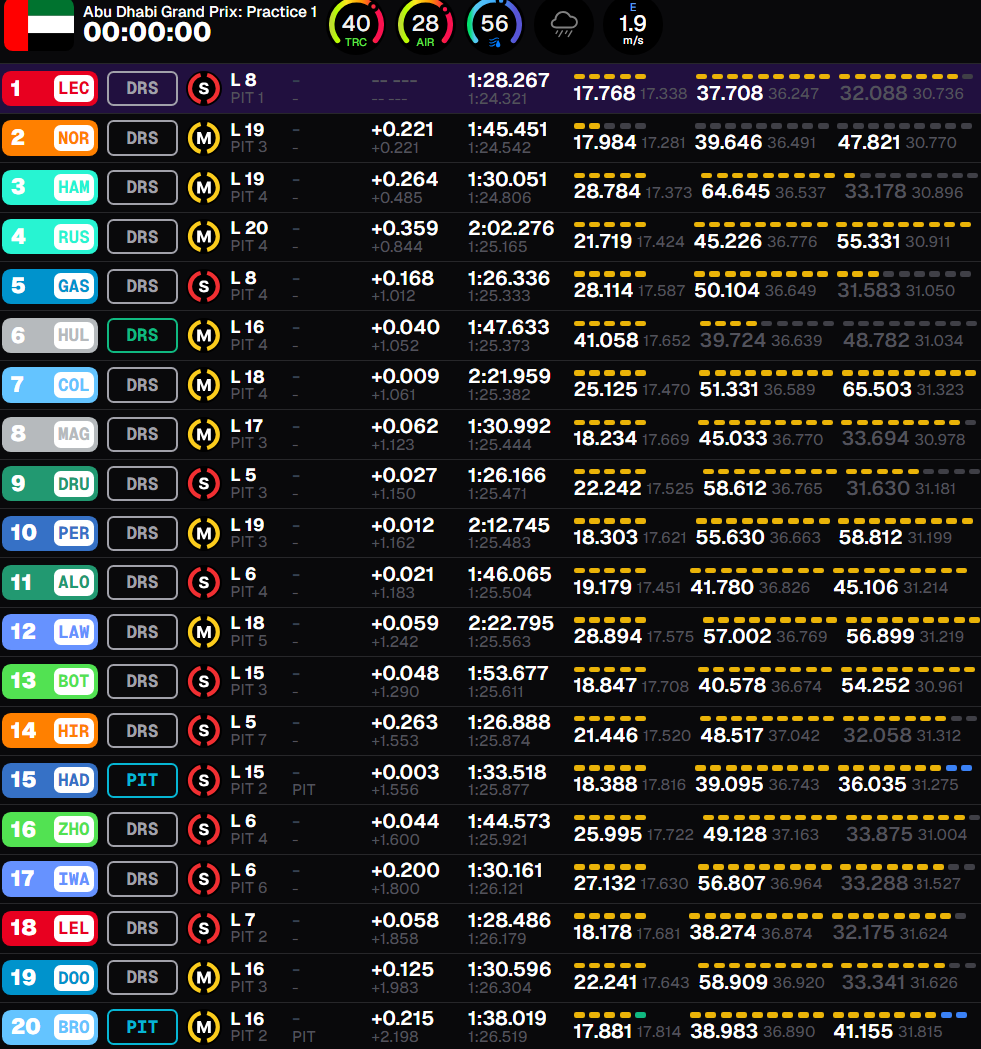Click COL's medium tyre icon
Viewport: 981px width, 1049px height.
(204, 385)
